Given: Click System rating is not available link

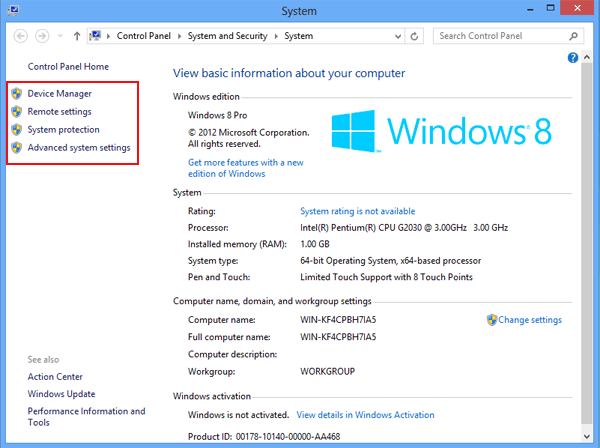Looking at the screenshot, I should (x=357, y=211).
